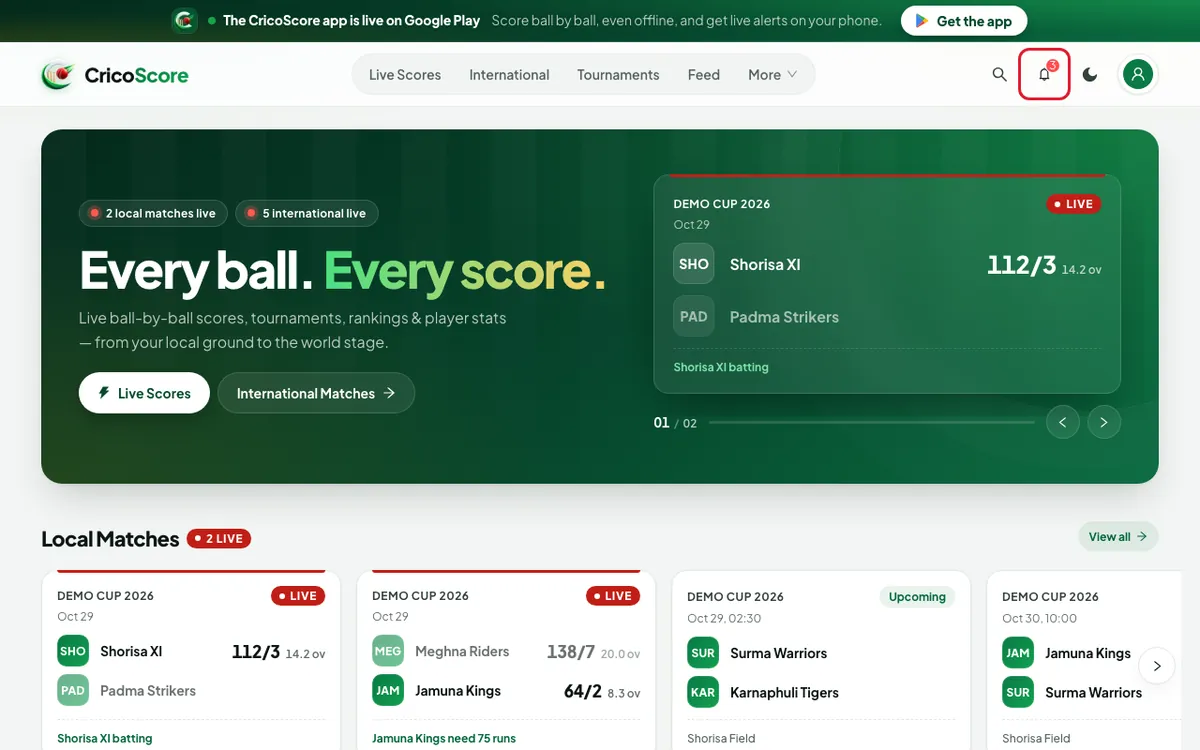Viewport: 1200px width, 750px height.
Task: Open the Feed nav item
Action: [x=704, y=75]
